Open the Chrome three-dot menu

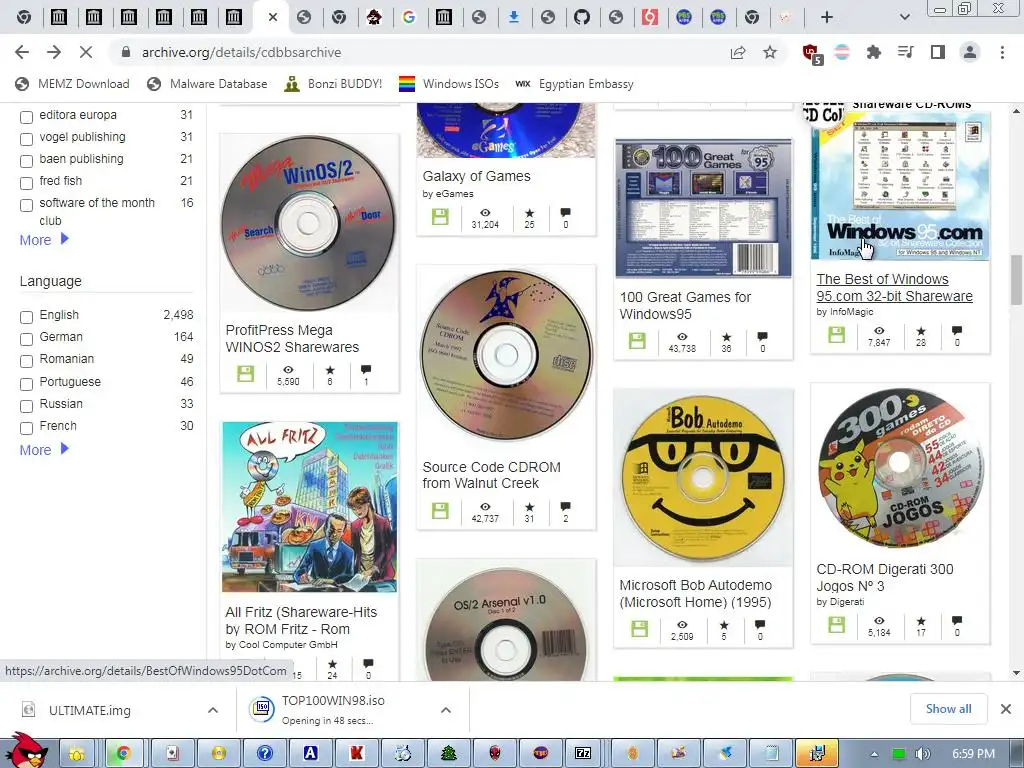click(x=1002, y=52)
